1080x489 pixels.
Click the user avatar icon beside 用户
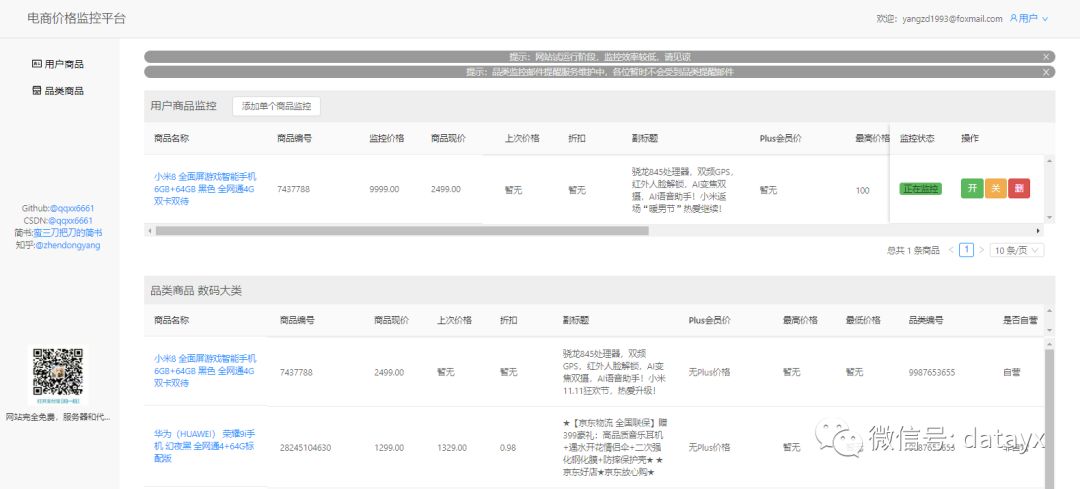pyautogui.click(x=1013, y=19)
